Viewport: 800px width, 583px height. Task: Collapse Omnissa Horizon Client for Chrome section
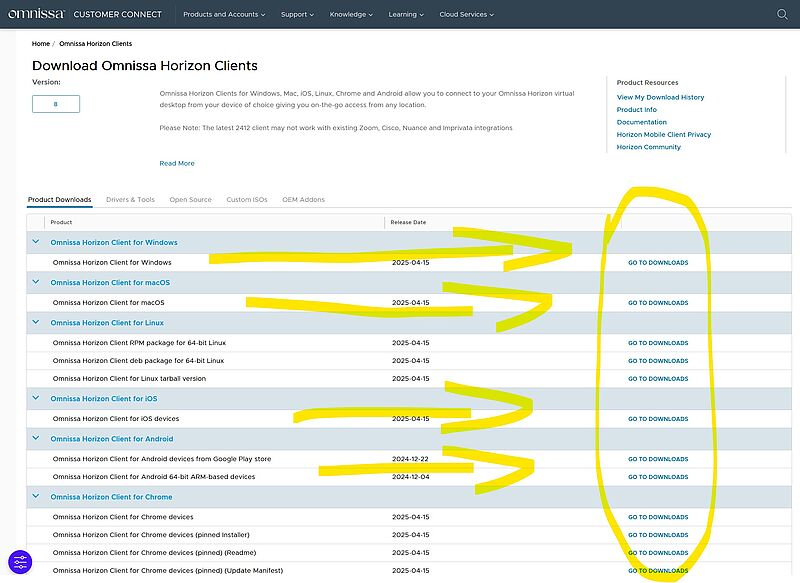click(36, 496)
